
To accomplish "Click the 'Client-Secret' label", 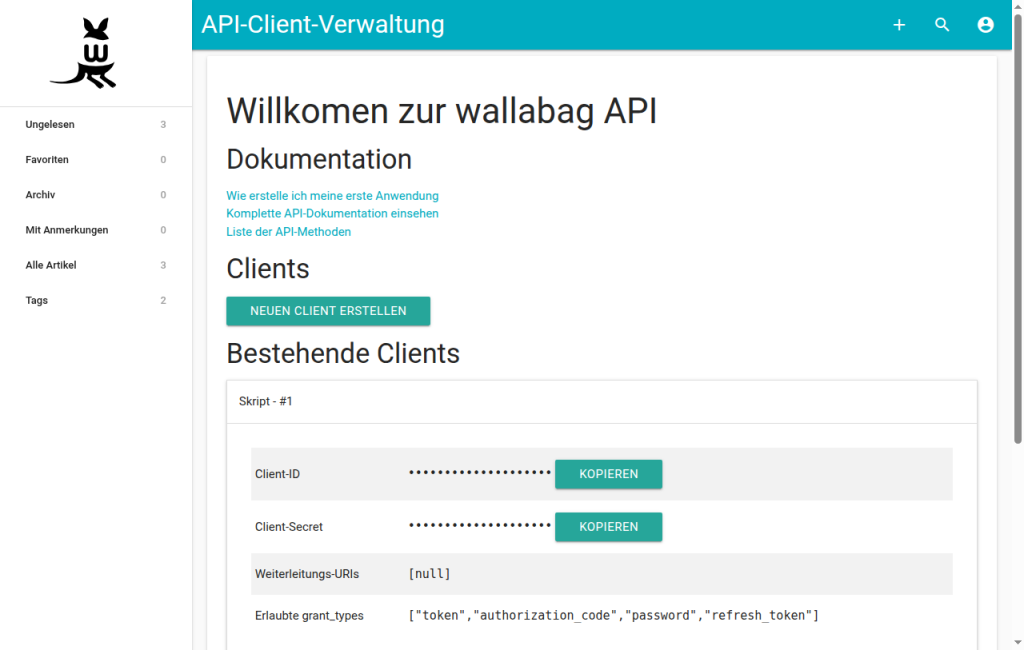I will pyautogui.click(x=289, y=527).
